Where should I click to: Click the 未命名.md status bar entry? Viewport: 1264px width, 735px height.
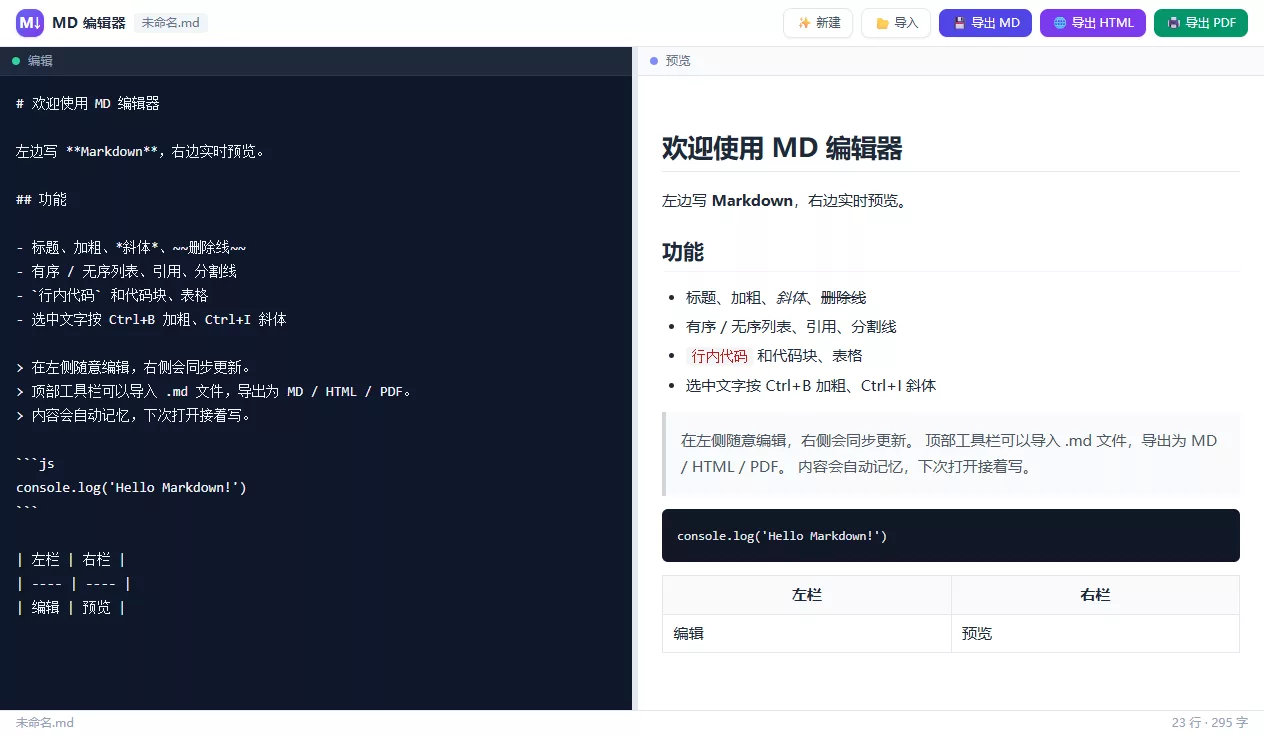point(45,722)
